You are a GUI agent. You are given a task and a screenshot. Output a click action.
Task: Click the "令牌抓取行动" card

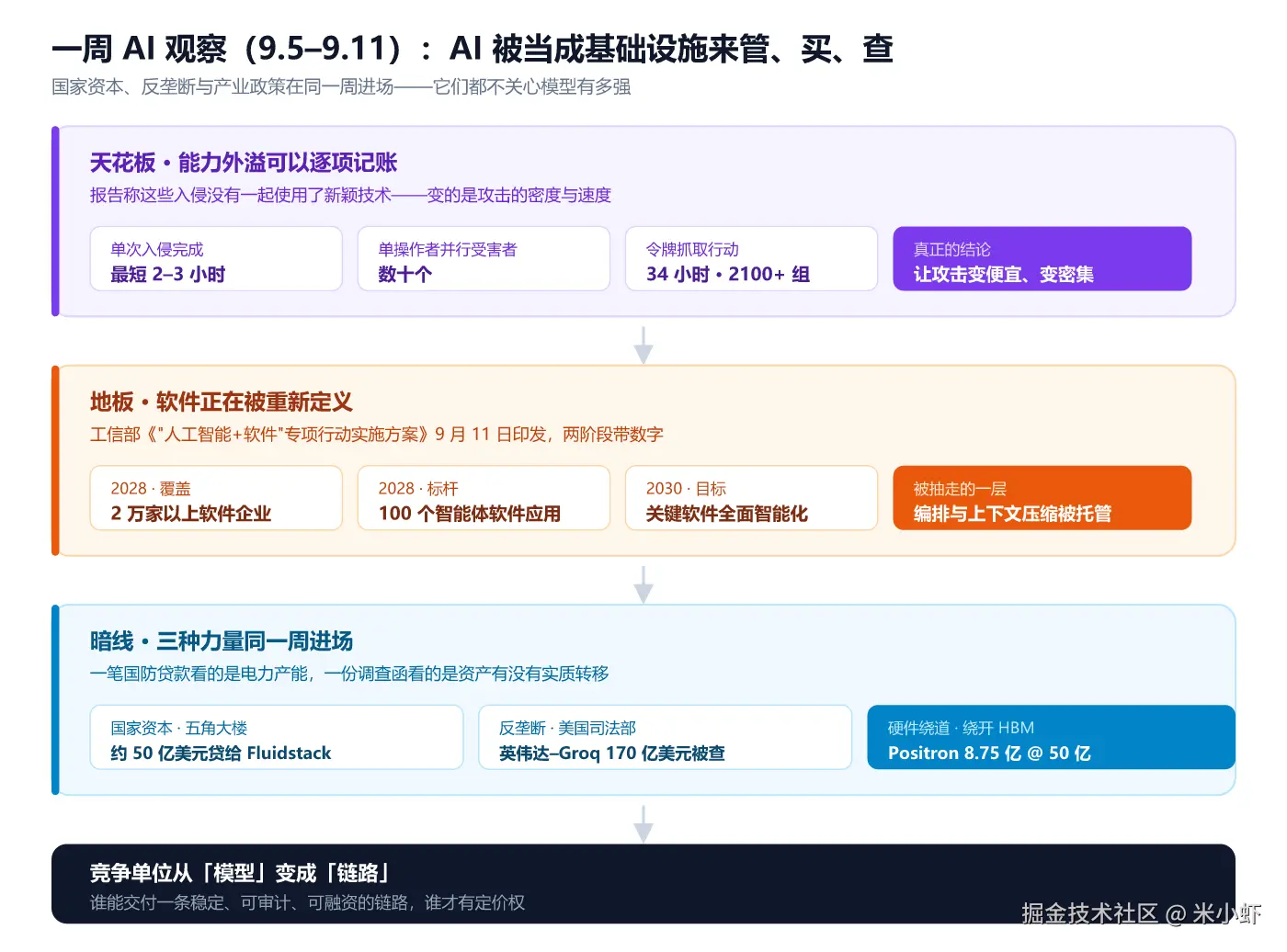(751, 259)
